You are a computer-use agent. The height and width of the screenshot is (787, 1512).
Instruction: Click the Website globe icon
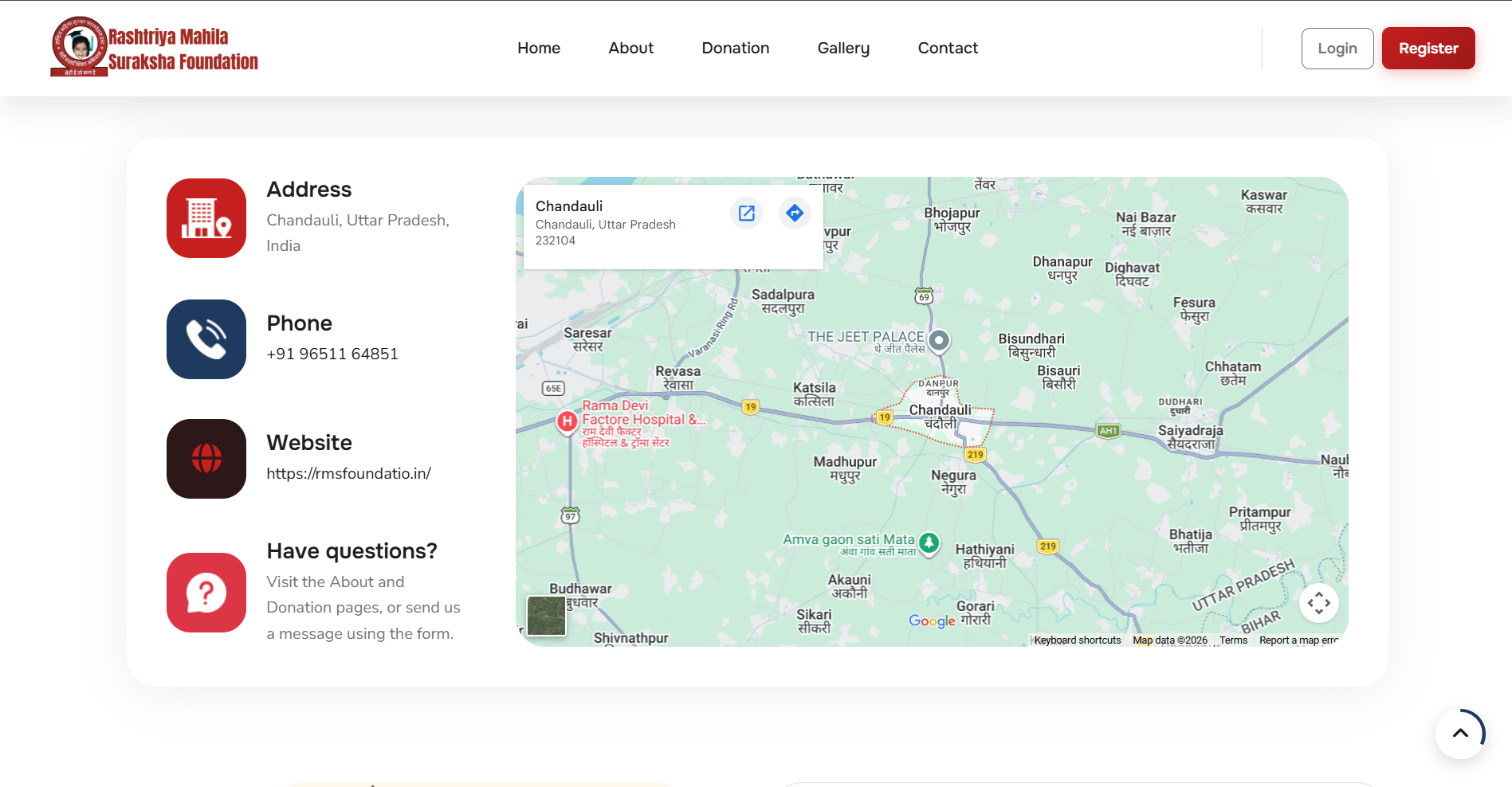206,459
